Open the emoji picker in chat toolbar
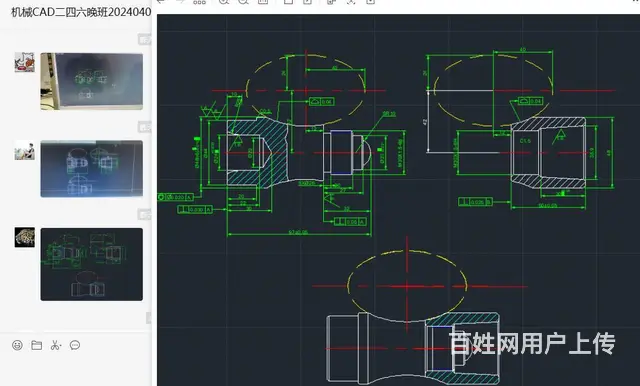 pos(17,345)
